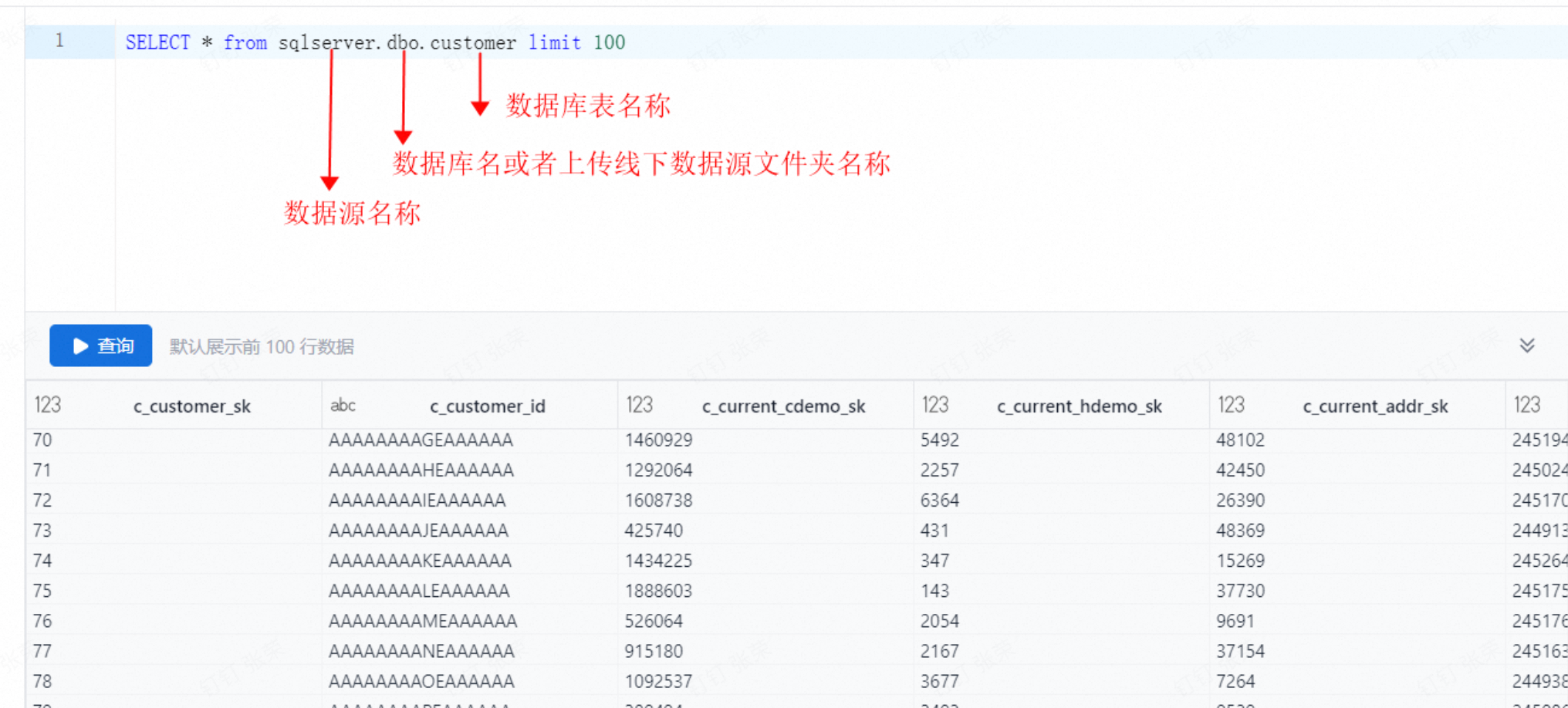This screenshot has width=1568, height=708.
Task: Place cursor on SELECT keyword in SQL editor
Action: coord(157,42)
